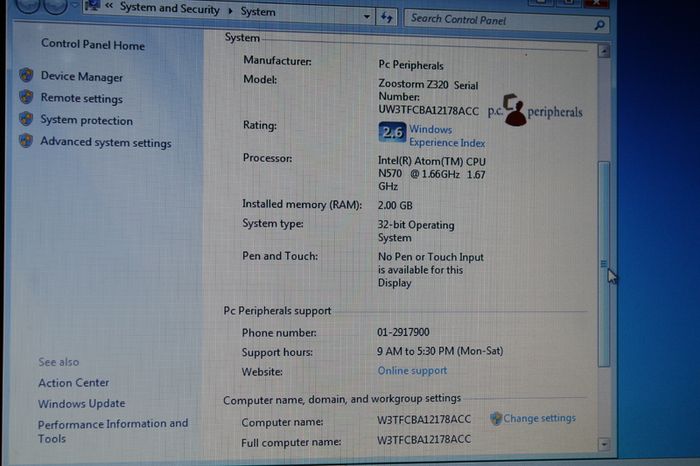Click the search magnifier icon
The width and height of the screenshot is (700, 466).
pyautogui.click(x=600, y=25)
